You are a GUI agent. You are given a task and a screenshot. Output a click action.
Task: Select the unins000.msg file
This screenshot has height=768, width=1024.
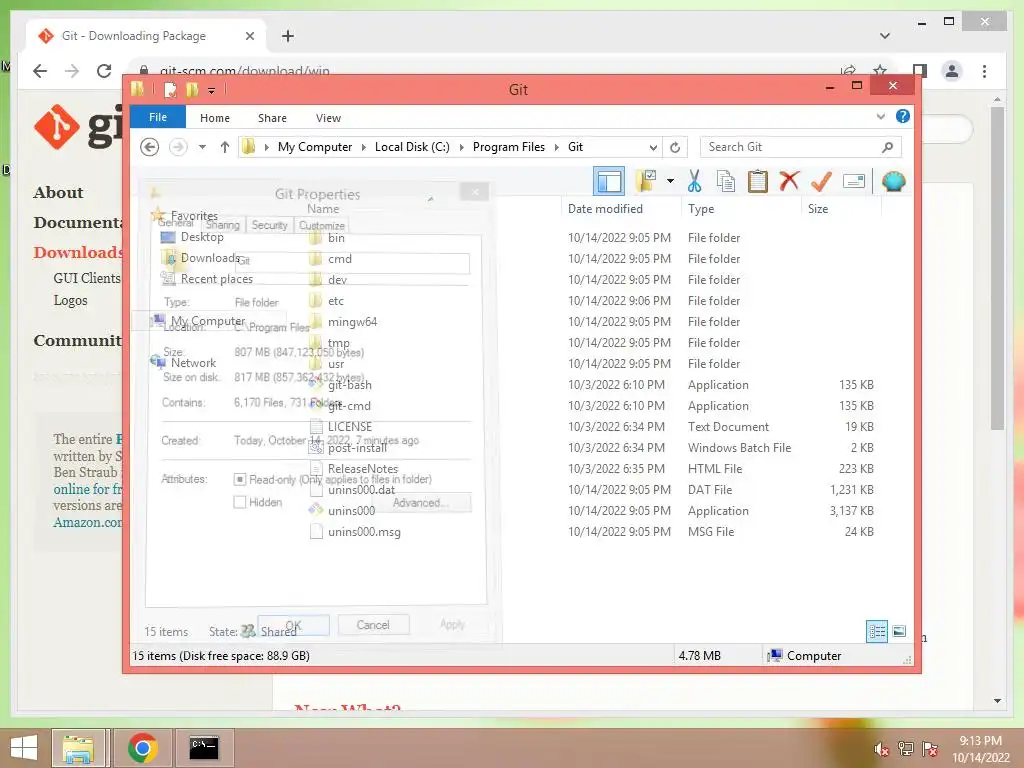[364, 532]
